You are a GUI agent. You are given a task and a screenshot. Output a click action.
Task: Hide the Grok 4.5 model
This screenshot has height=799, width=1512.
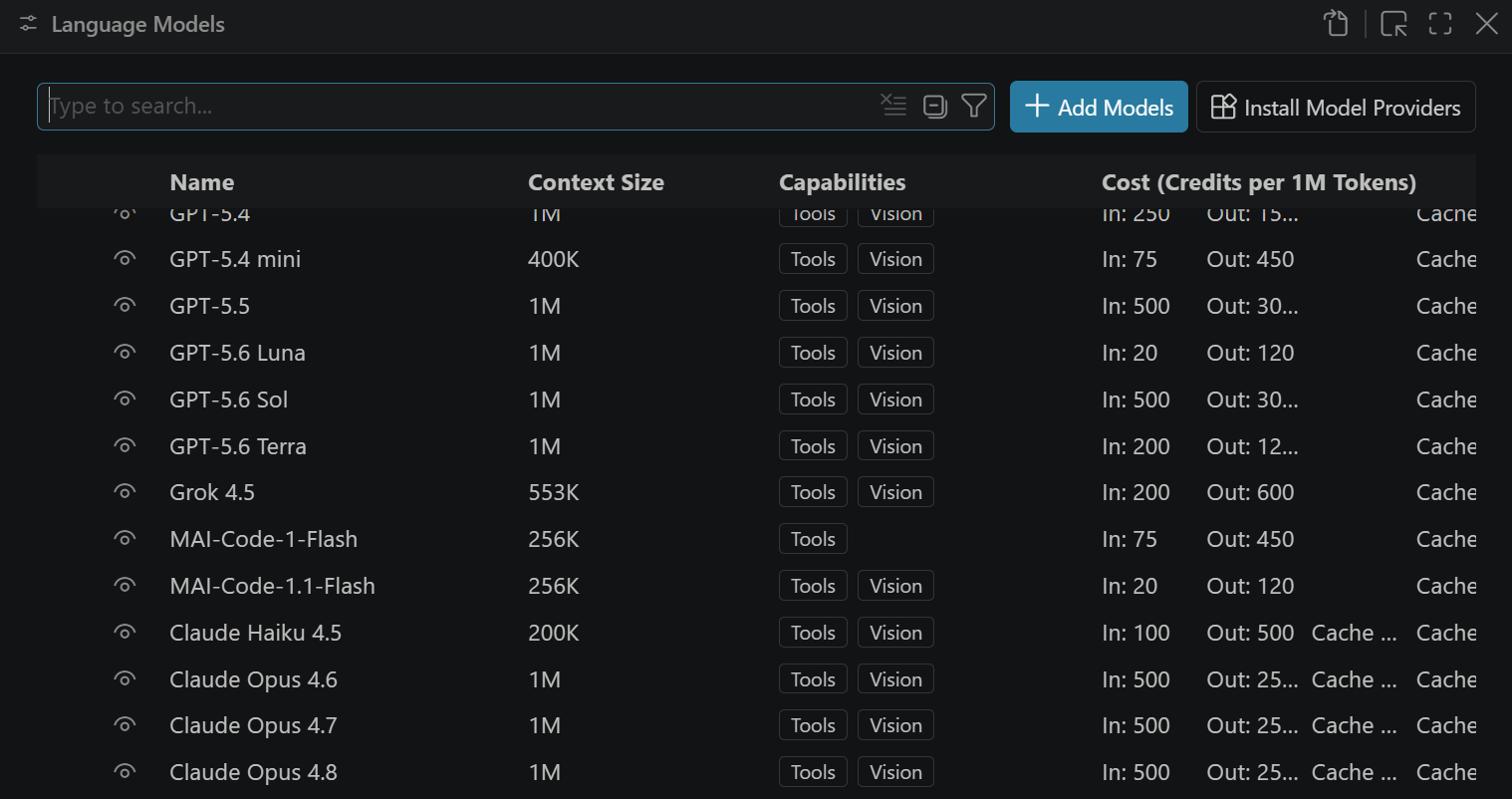(125, 492)
